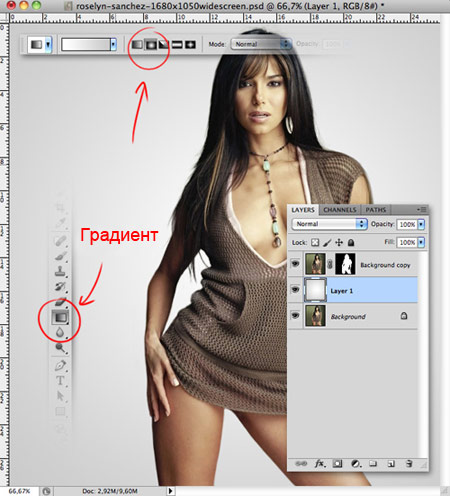Create a new layer group folder

(373, 463)
